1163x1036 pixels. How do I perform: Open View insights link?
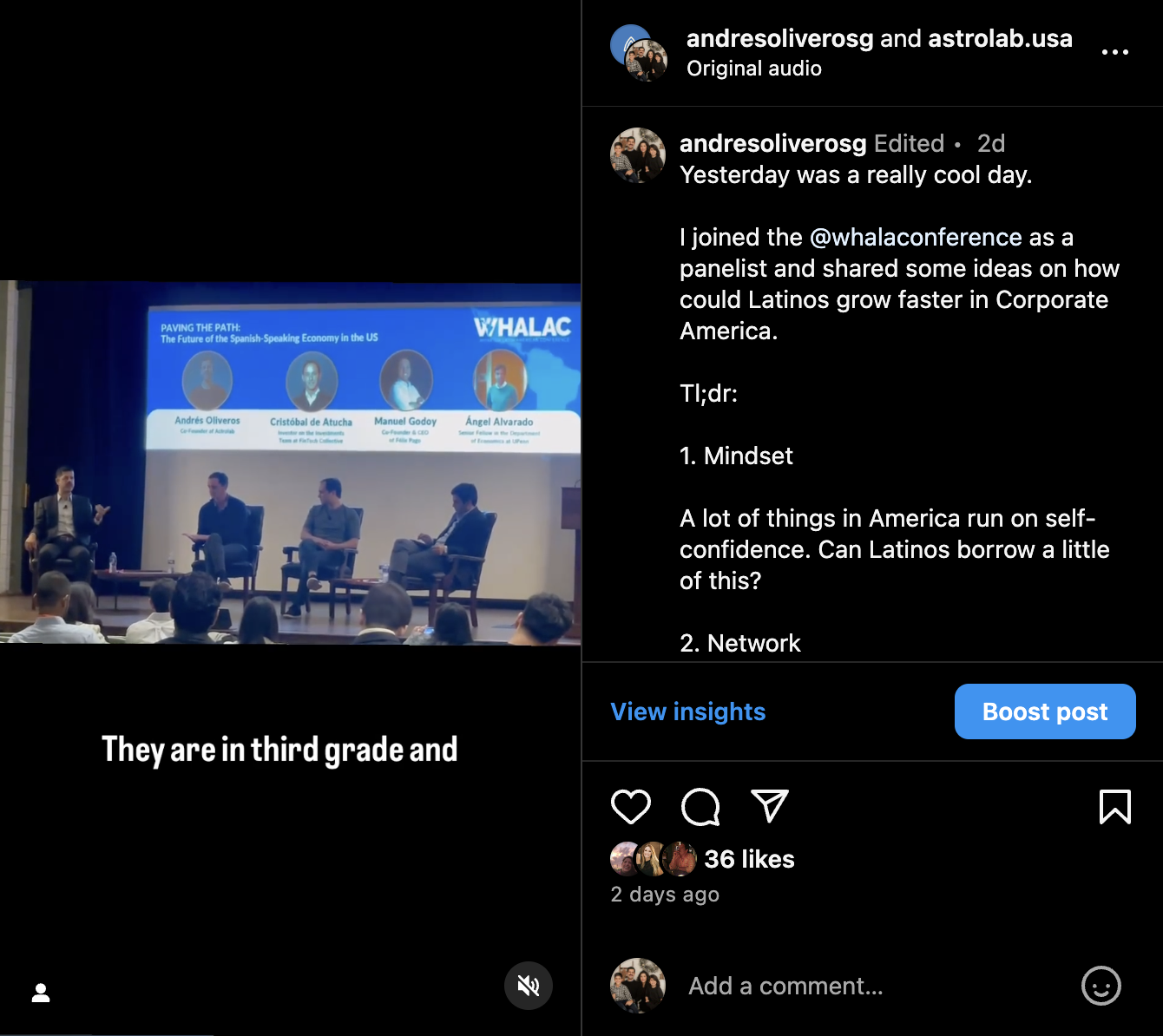[688, 711]
